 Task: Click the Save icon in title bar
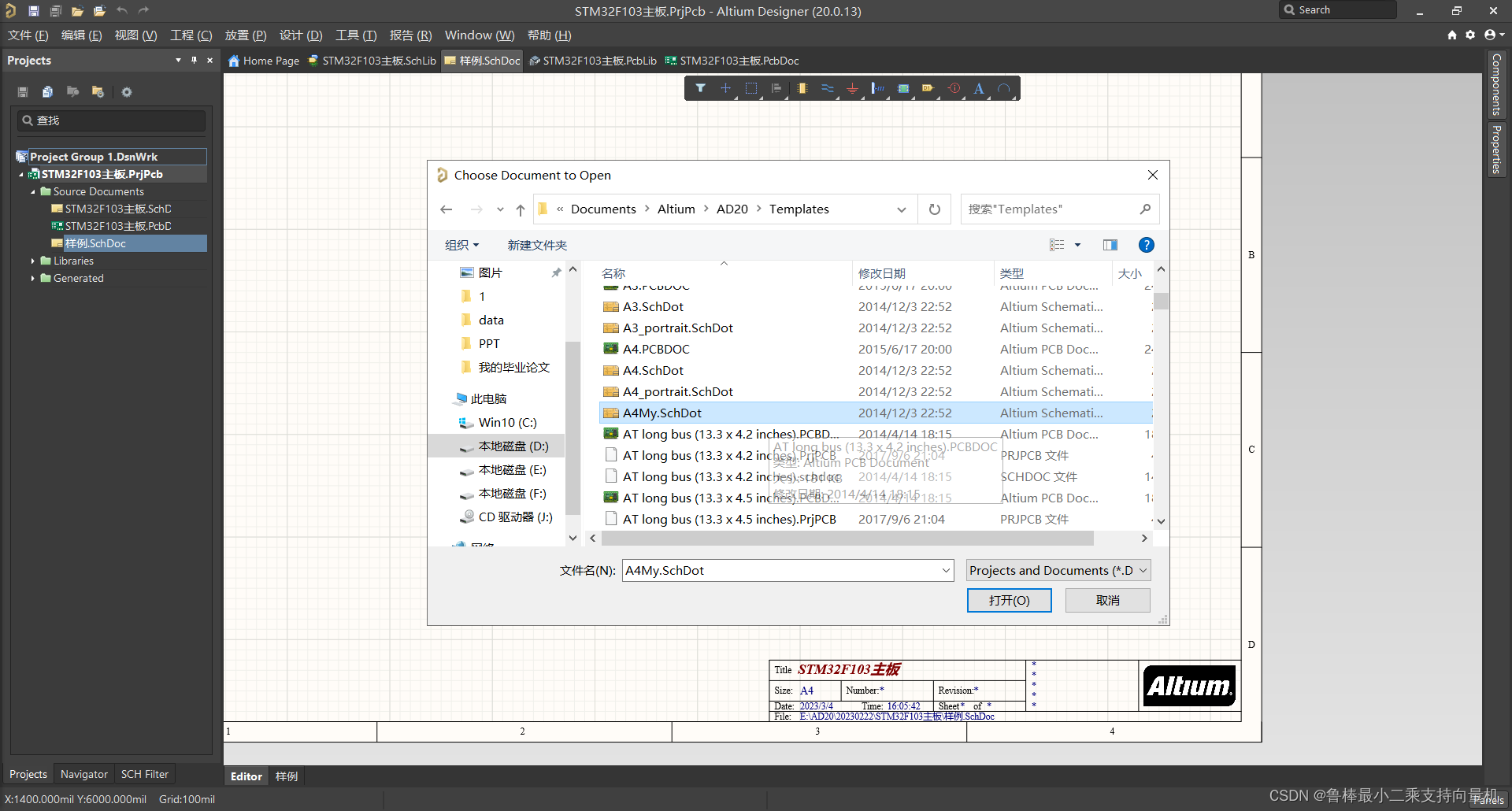coord(34,11)
